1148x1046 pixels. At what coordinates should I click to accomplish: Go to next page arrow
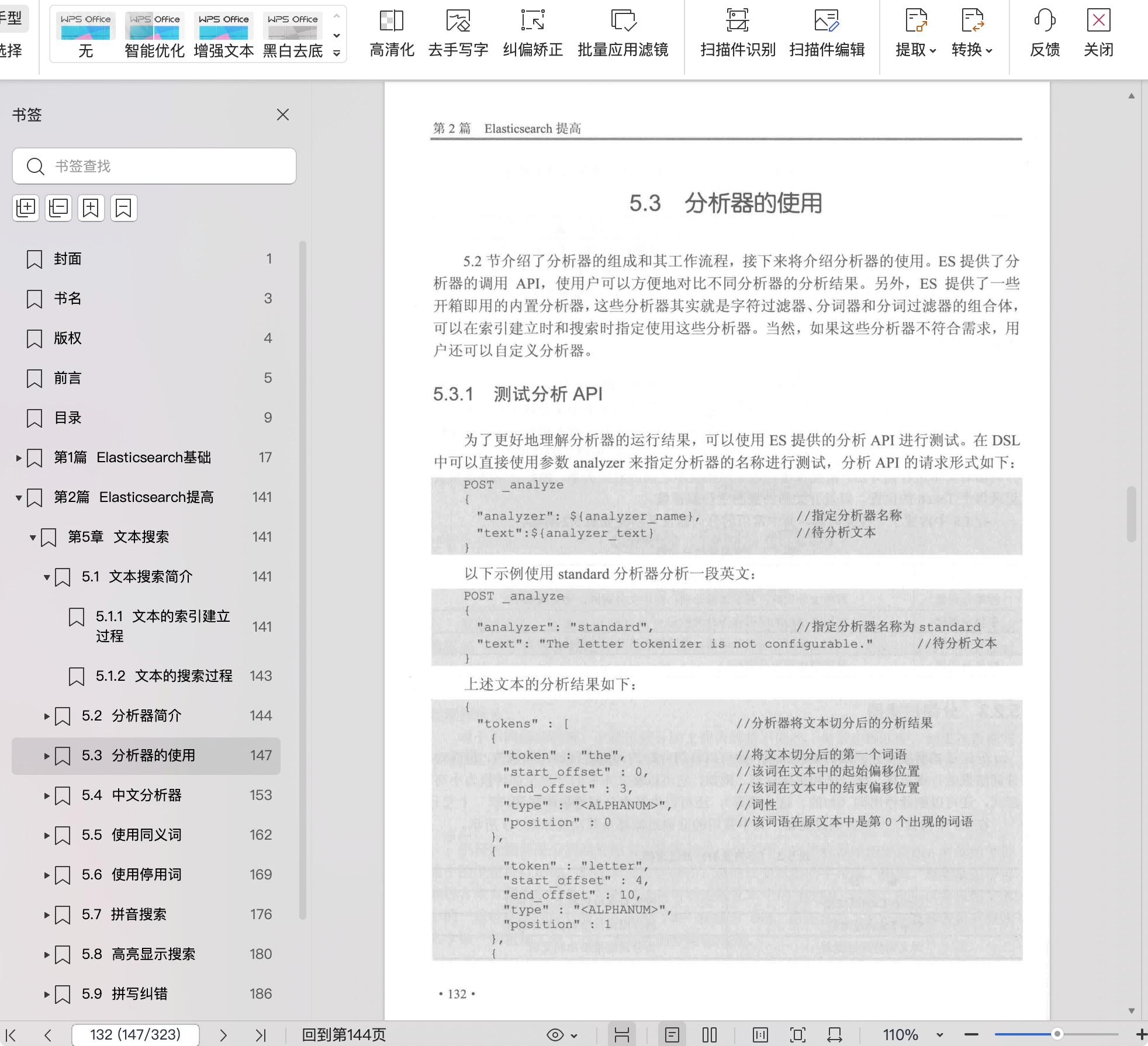(x=223, y=1035)
